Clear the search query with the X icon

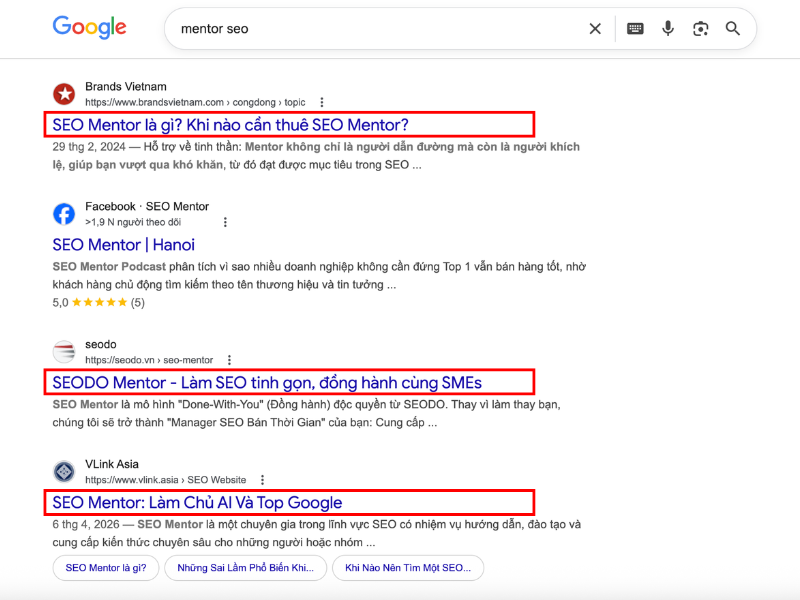coord(595,29)
